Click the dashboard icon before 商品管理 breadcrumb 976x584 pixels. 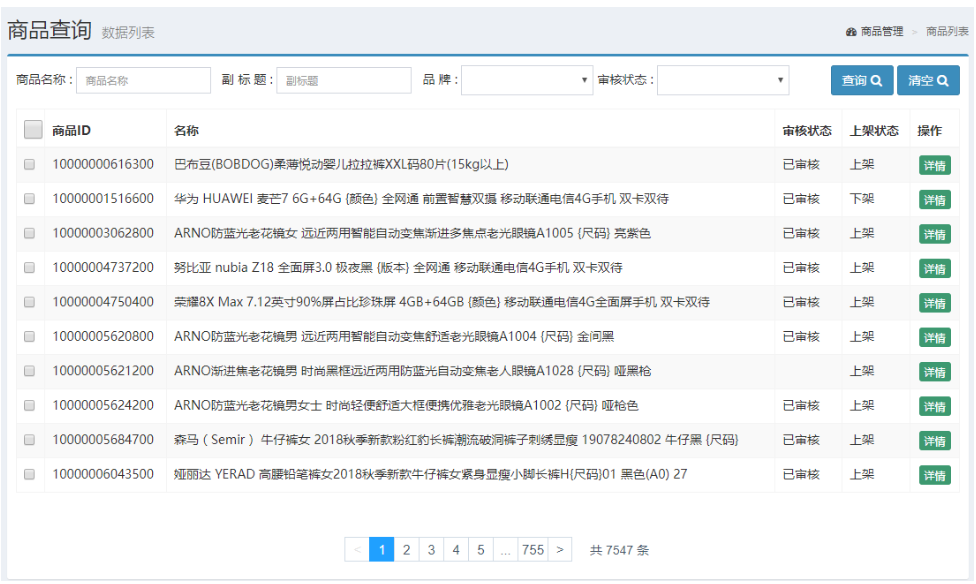(849, 31)
